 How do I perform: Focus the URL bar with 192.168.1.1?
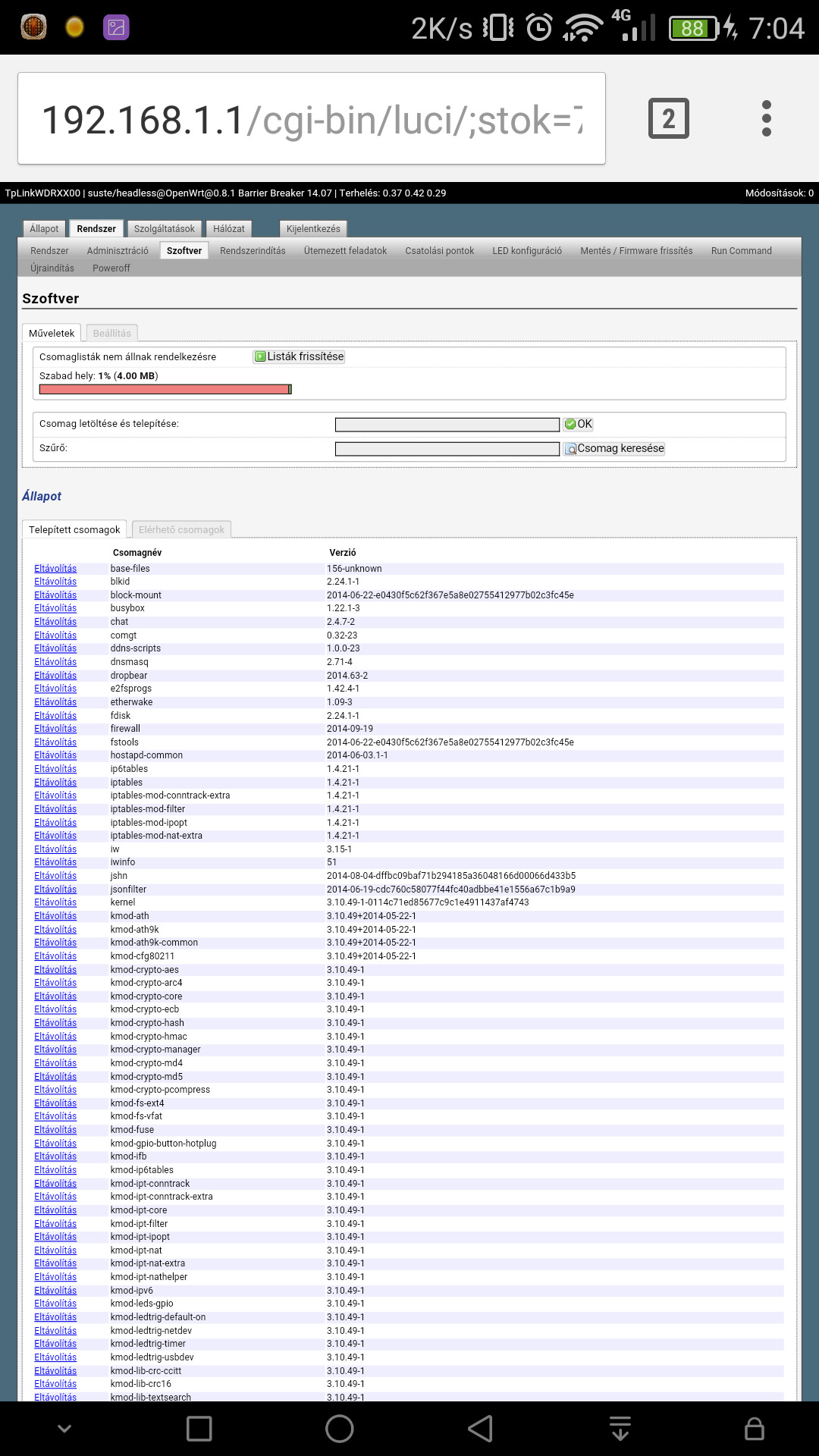(312, 118)
